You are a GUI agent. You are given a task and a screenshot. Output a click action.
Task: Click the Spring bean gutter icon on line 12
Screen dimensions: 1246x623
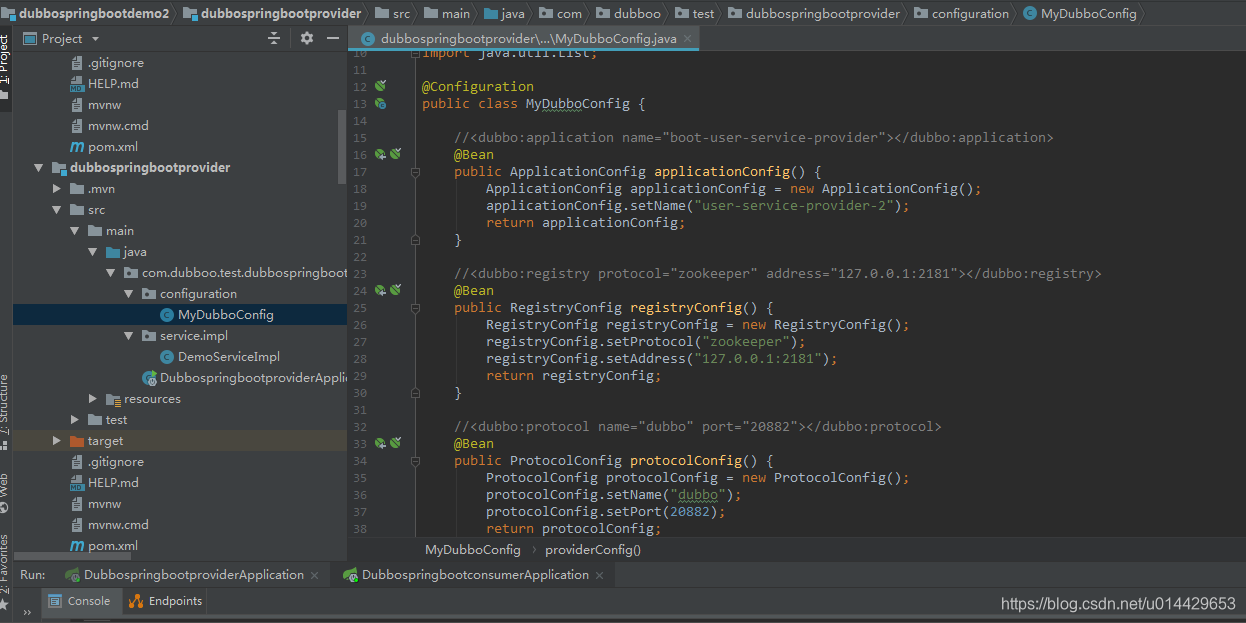[380, 87]
